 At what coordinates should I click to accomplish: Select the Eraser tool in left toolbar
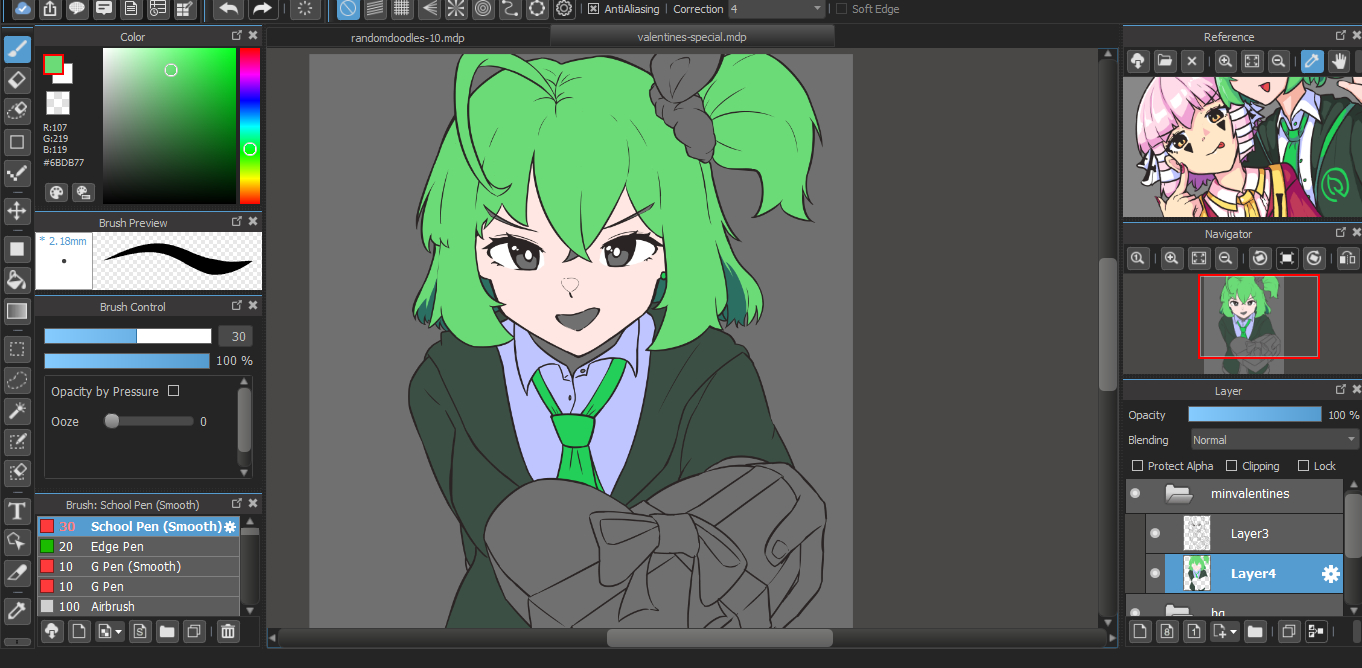tap(17, 80)
